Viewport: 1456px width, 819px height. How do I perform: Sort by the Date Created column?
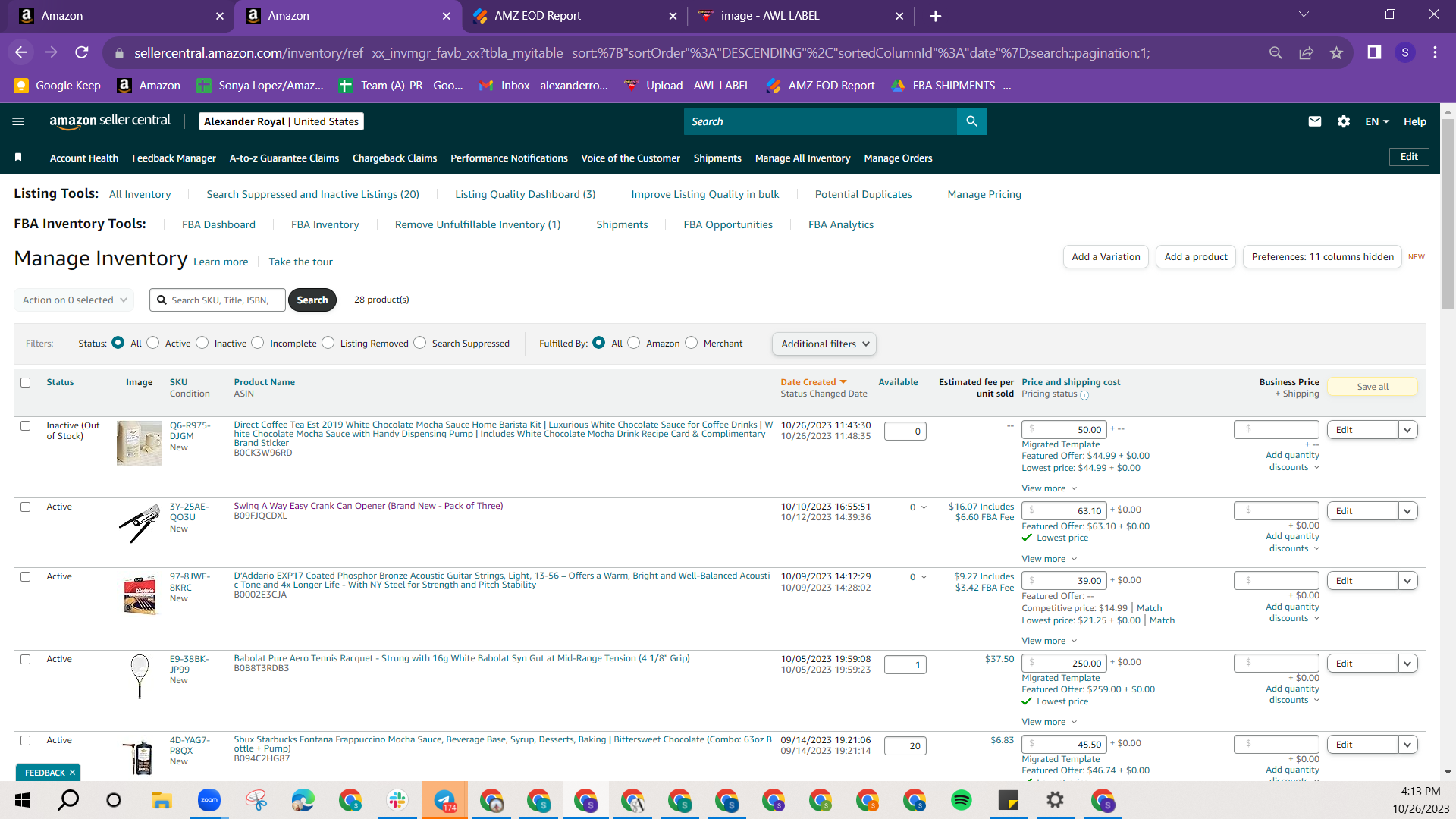click(x=813, y=382)
